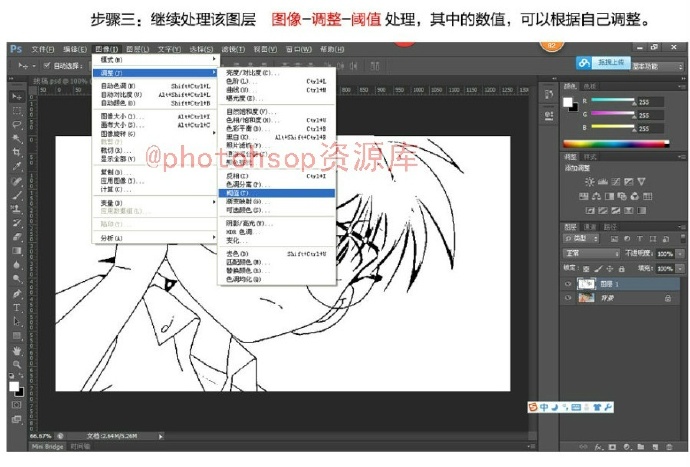Delete layer using trash icon
690x467 pixels.
coord(669,447)
